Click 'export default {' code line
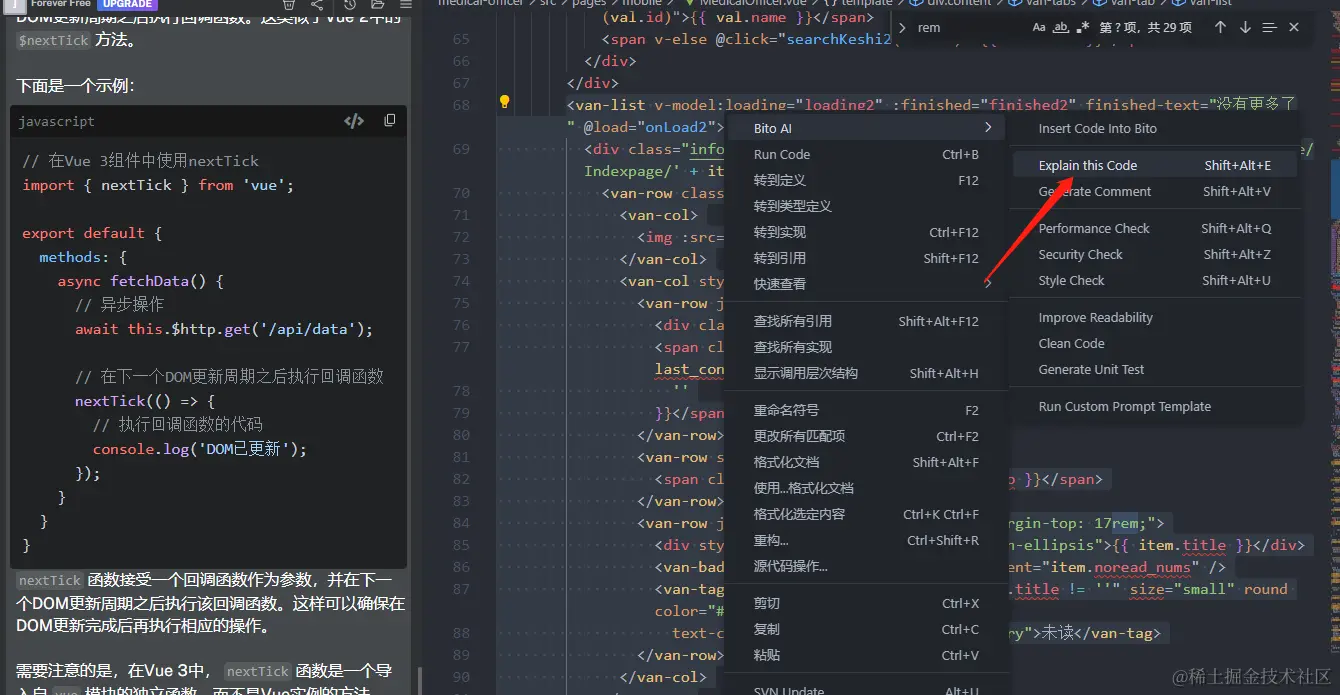The width and height of the screenshot is (1340, 695). [92, 233]
